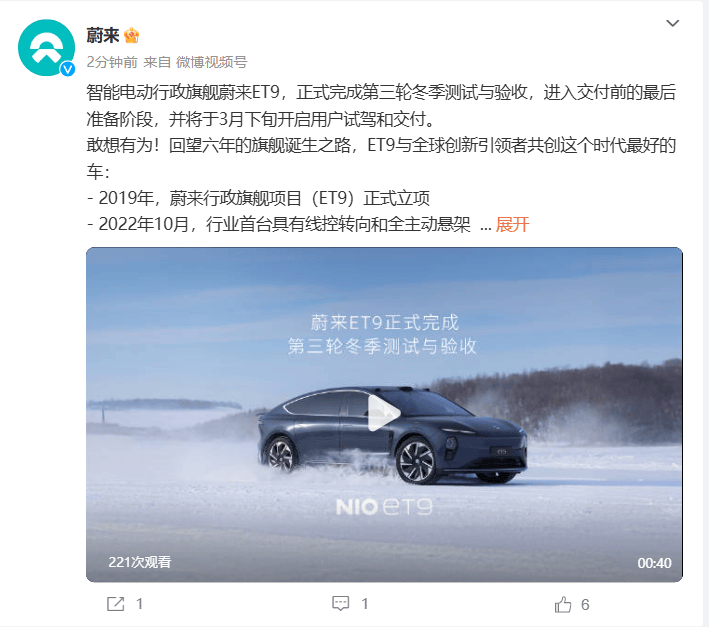Expand full post text via 展开
This screenshot has height=627, width=709.
(x=512, y=224)
